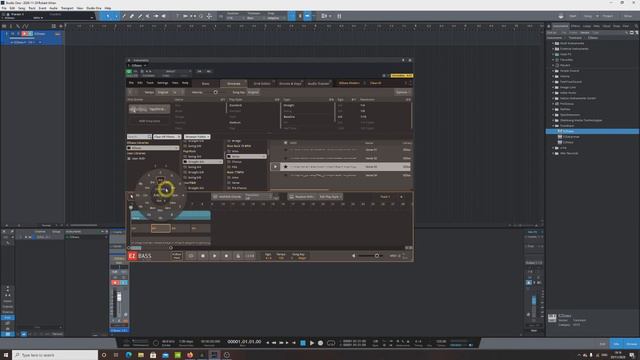Open the Effects tab in the browser
This screenshot has width=640, height=360.
tap(576, 26)
